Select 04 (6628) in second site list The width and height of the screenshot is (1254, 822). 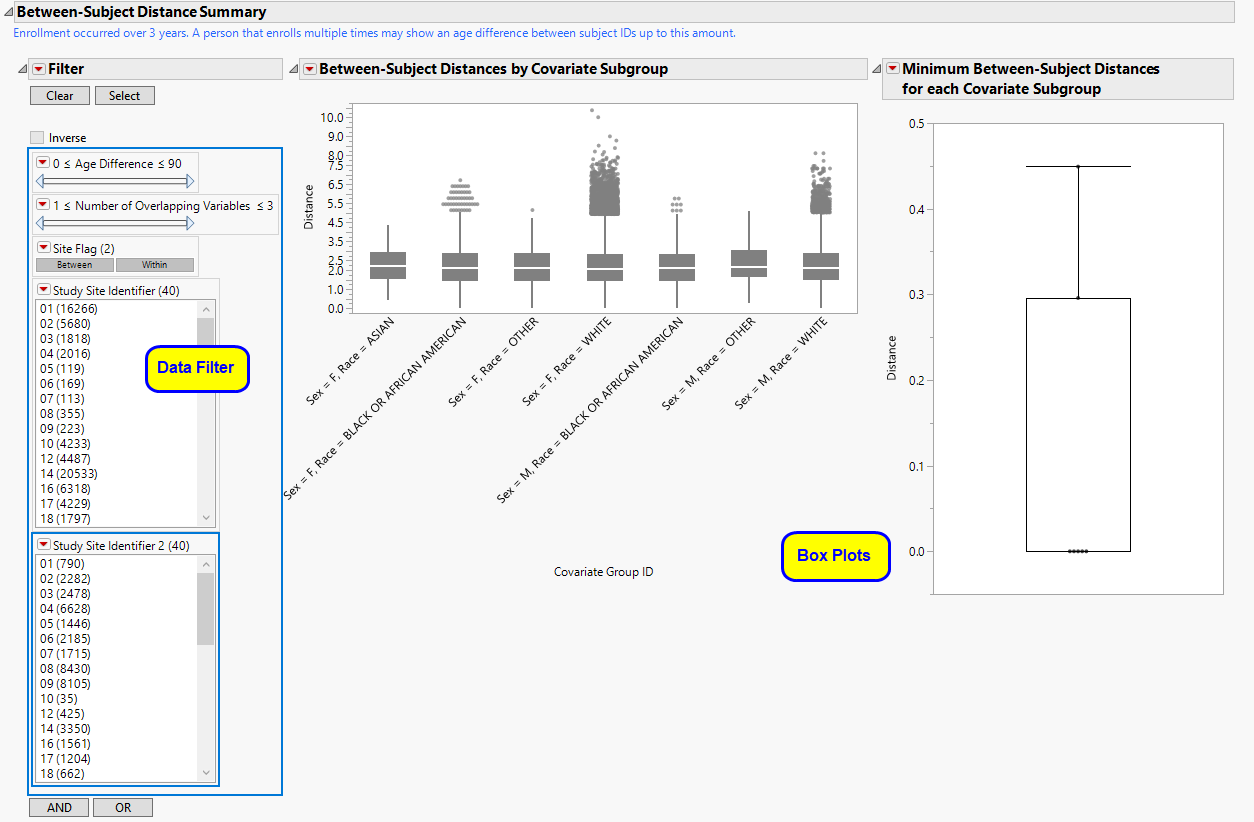click(65, 609)
